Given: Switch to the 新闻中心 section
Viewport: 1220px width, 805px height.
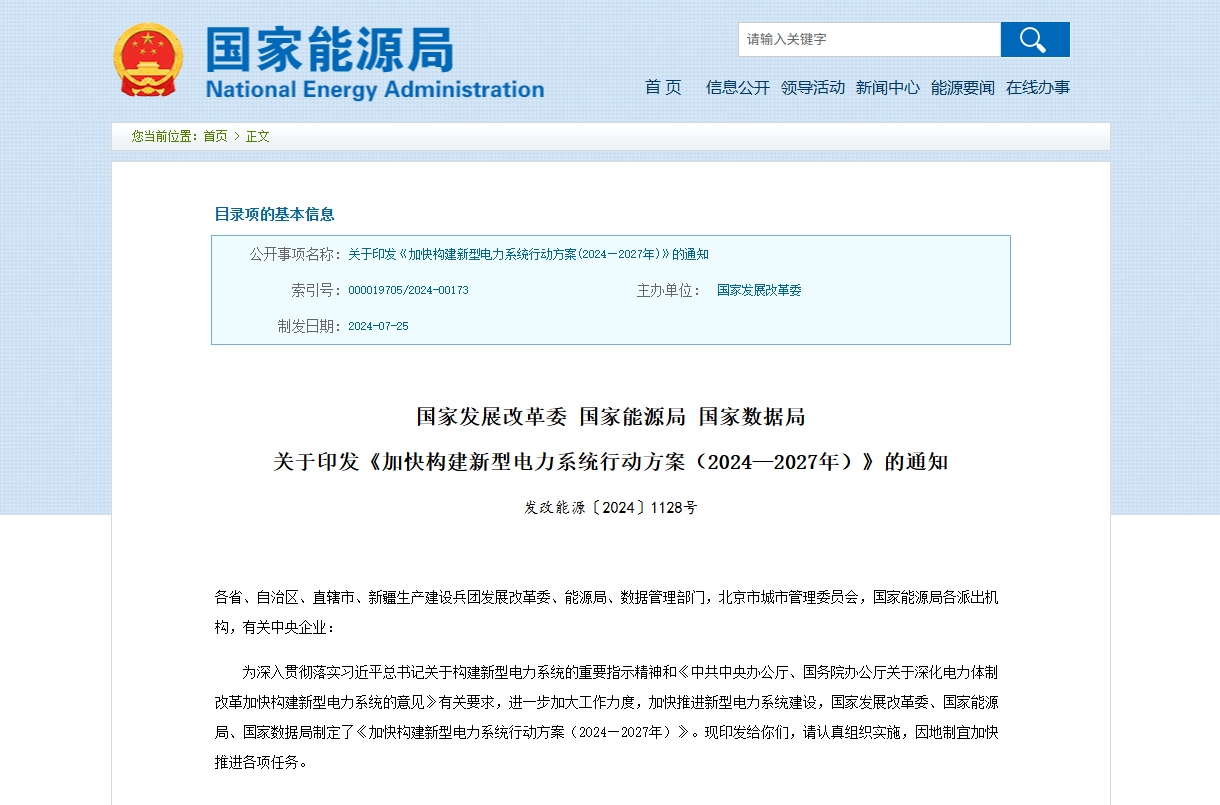Looking at the screenshot, I should point(887,88).
